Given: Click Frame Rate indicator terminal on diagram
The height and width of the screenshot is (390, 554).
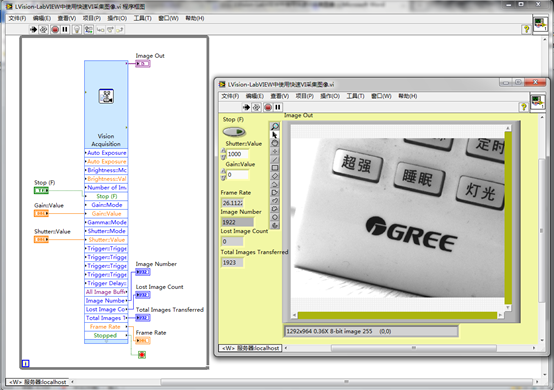Looking at the screenshot, I should click(x=143, y=341).
